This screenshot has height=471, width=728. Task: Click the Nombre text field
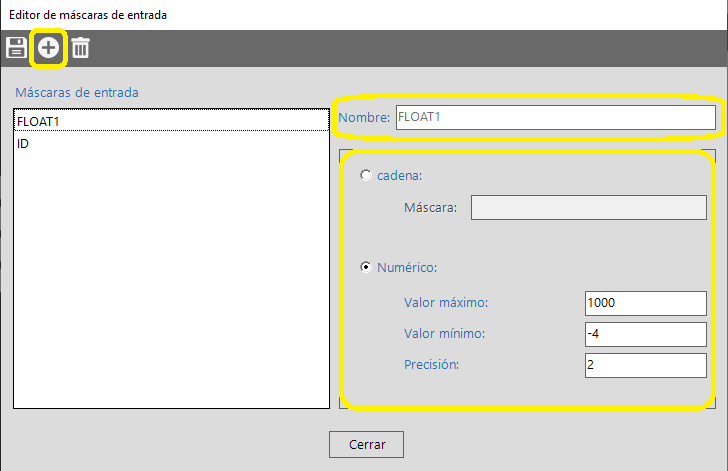pos(555,117)
